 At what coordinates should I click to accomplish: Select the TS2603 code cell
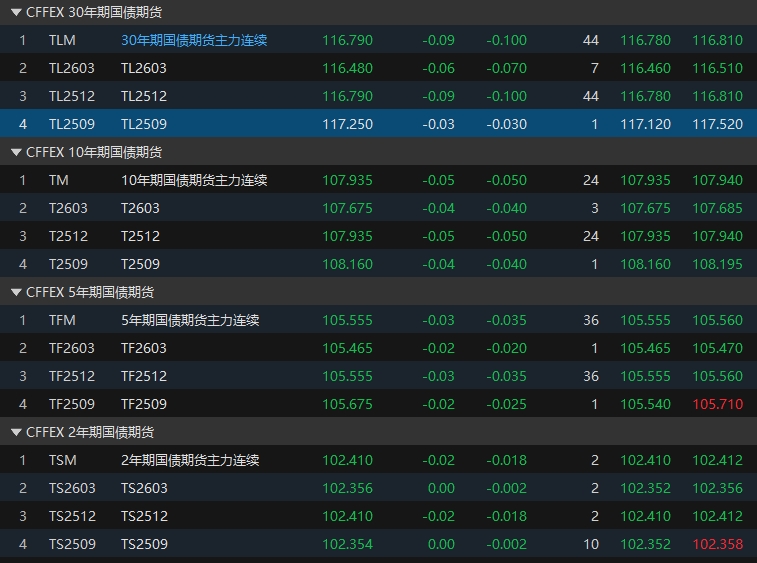[x=72, y=488]
